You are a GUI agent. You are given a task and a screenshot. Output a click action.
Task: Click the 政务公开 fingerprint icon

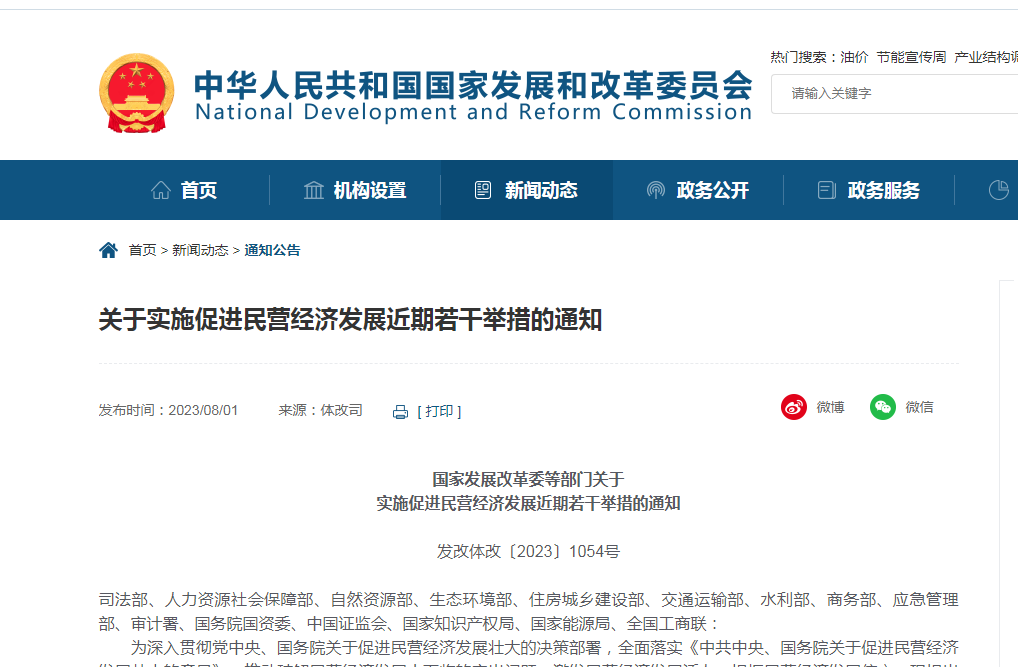click(656, 190)
